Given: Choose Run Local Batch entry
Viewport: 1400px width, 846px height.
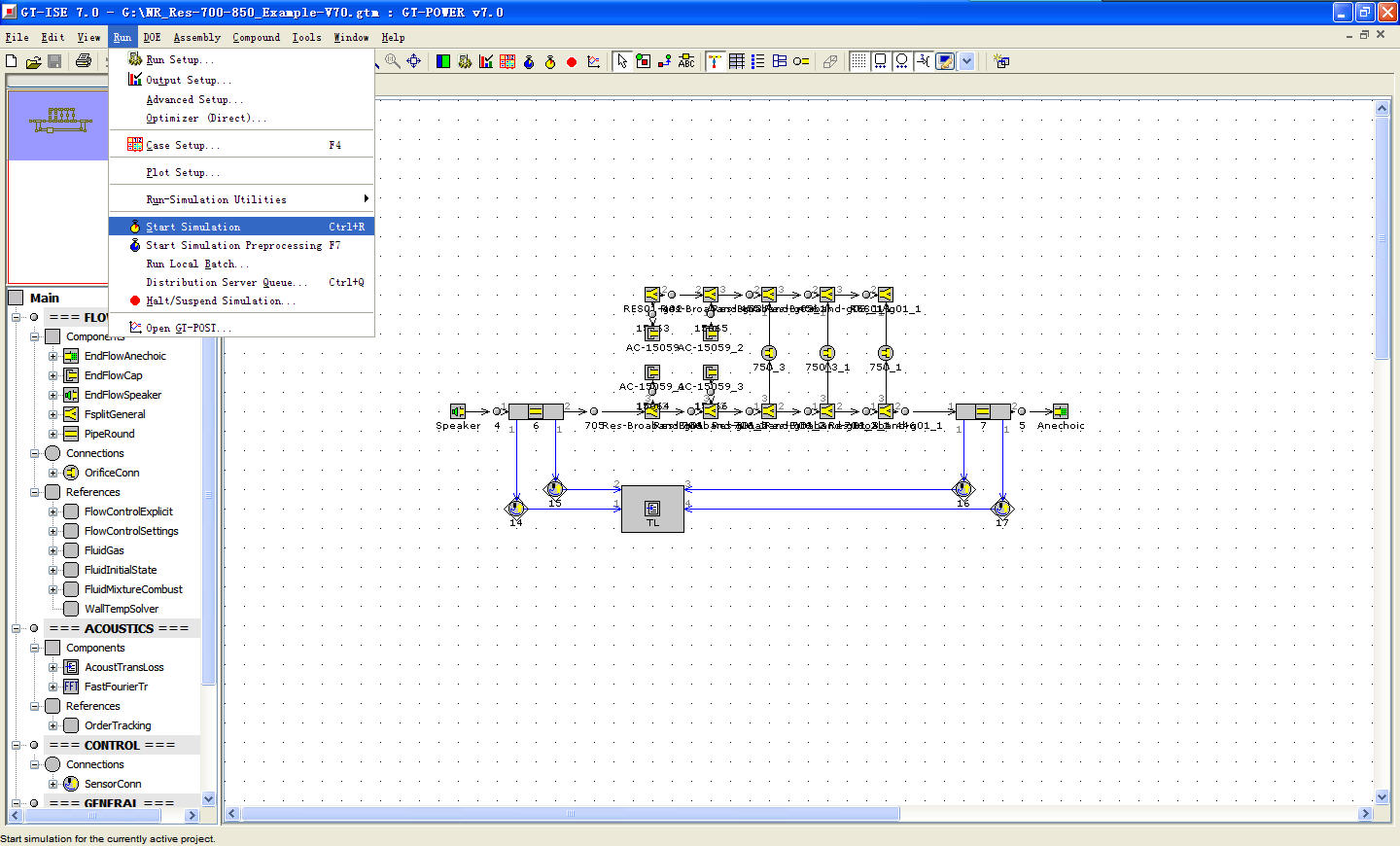Looking at the screenshot, I should 242,264.
